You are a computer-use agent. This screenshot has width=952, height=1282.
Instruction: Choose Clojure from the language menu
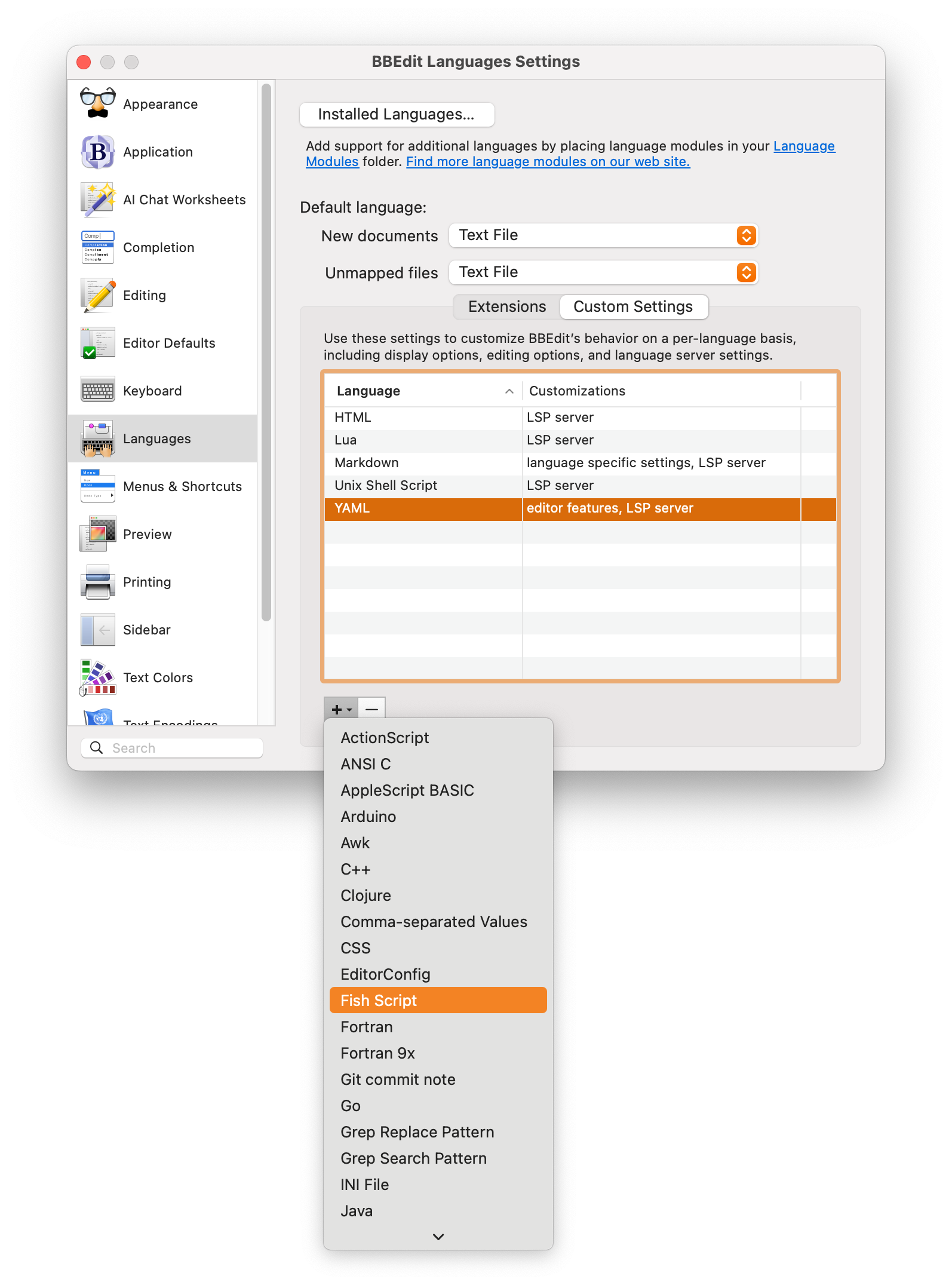438,895
